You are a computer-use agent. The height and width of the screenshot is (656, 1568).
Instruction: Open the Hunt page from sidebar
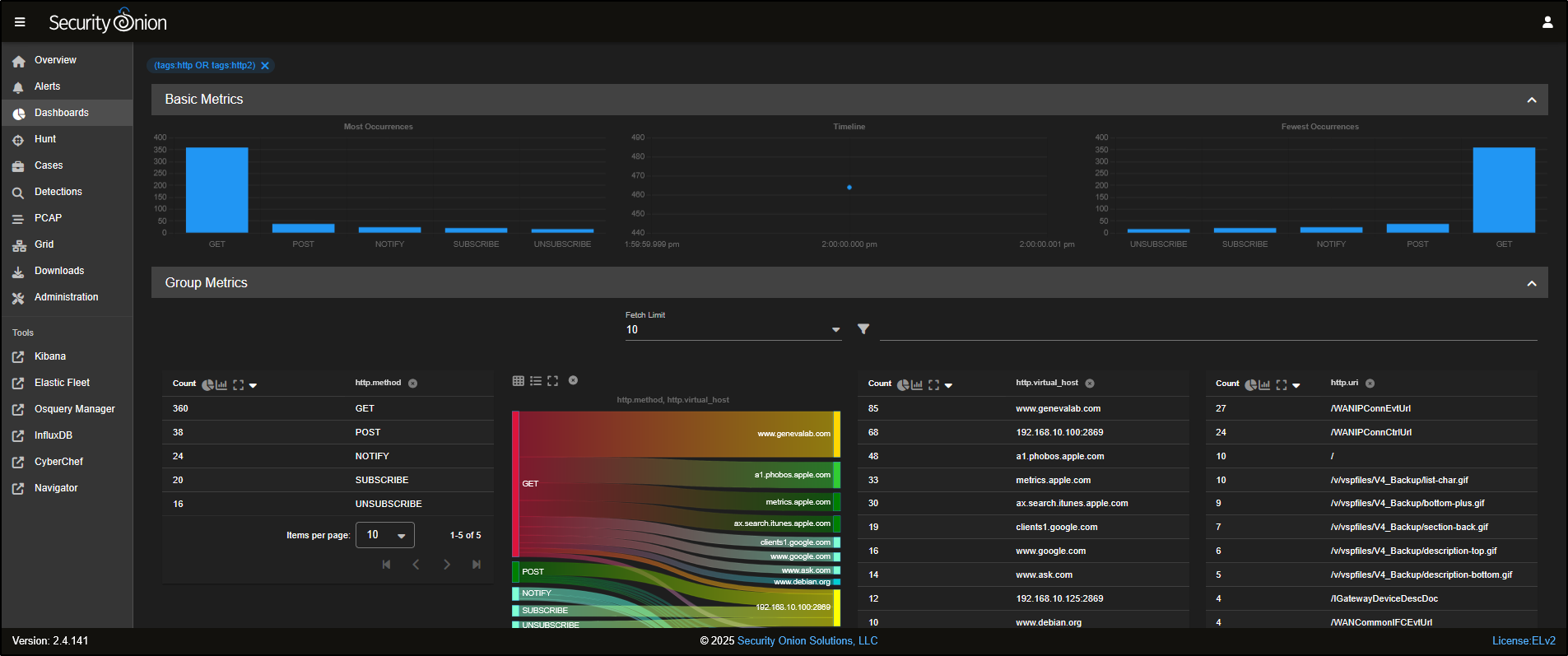pos(45,139)
